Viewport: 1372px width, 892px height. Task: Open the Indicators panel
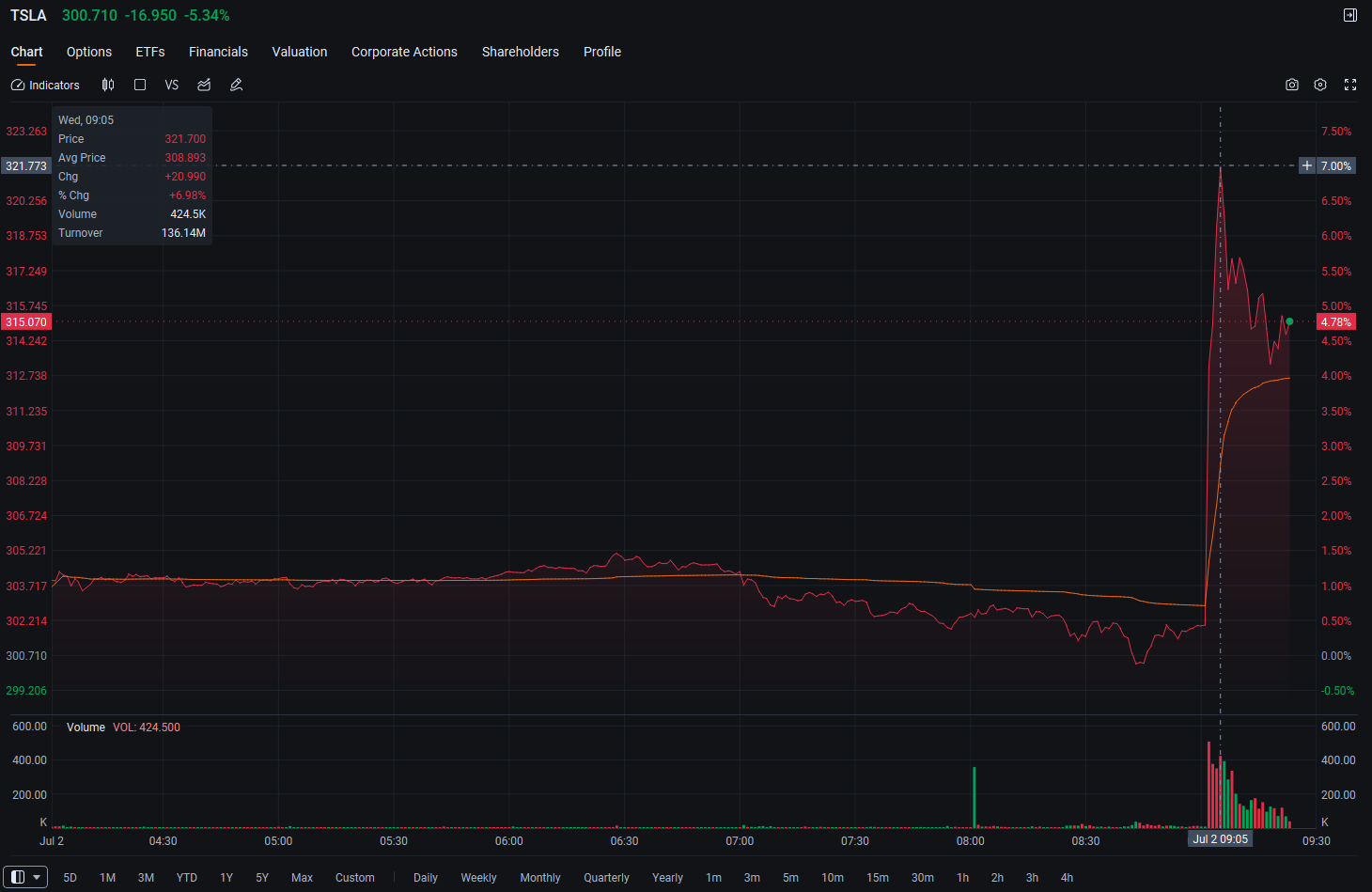[45, 85]
